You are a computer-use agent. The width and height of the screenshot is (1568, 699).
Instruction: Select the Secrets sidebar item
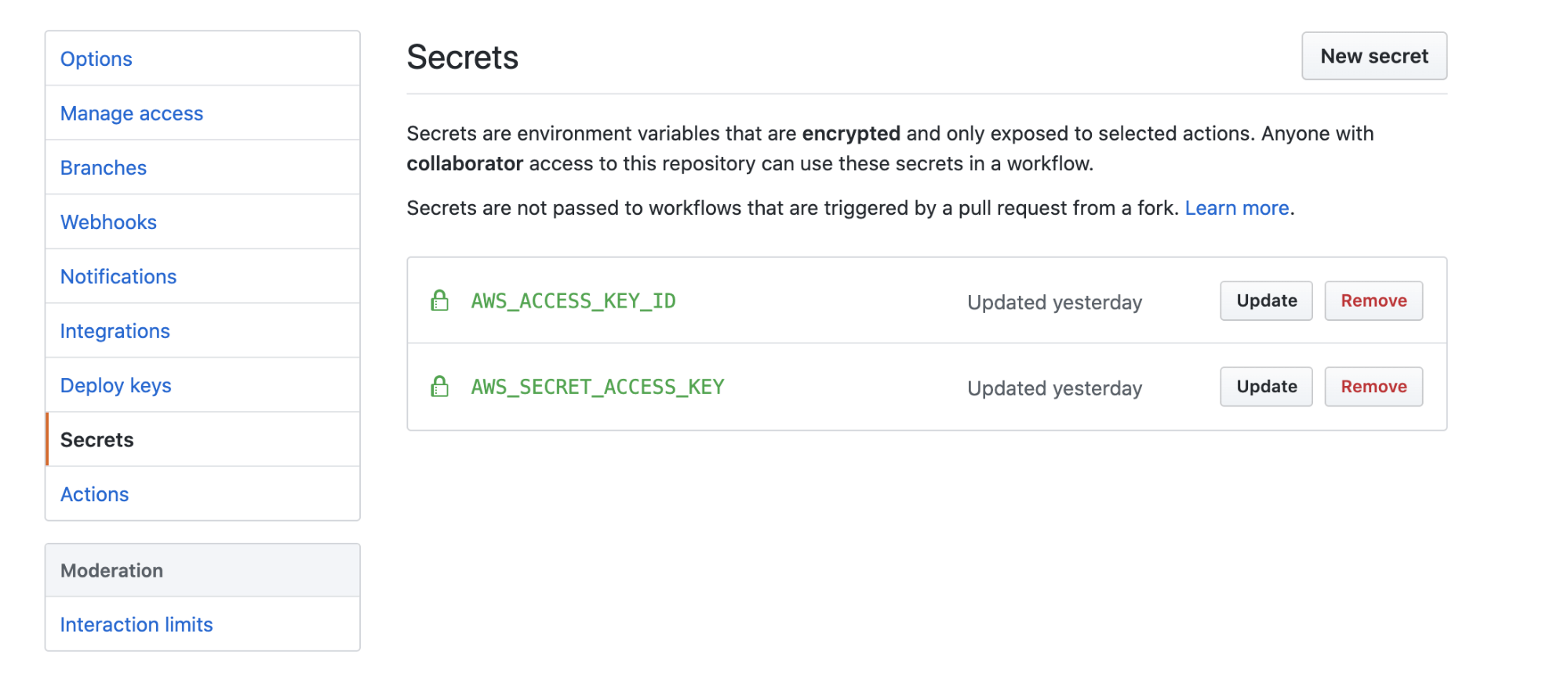tap(96, 439)
